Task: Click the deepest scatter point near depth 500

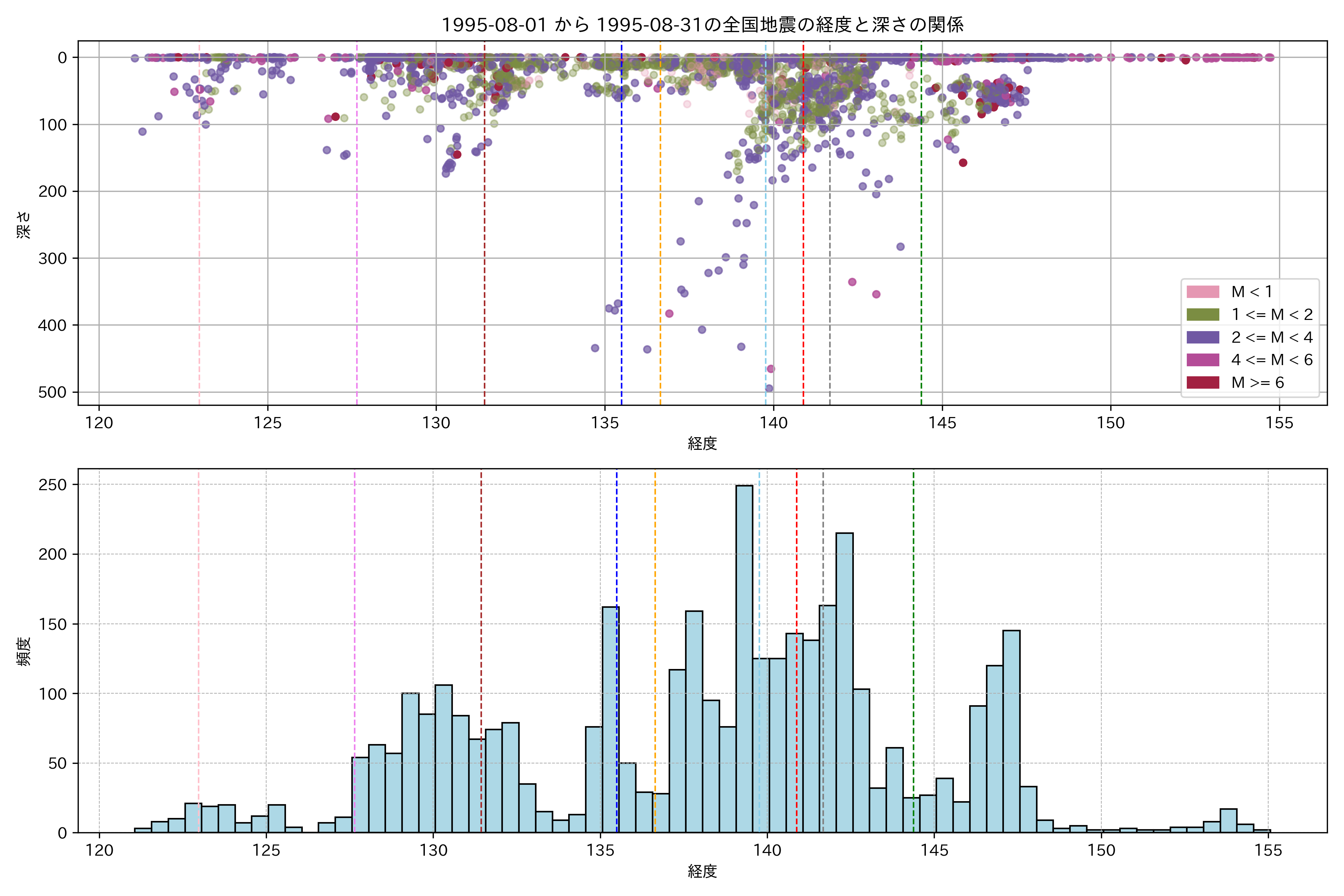Action: click(x=769, y=389)
